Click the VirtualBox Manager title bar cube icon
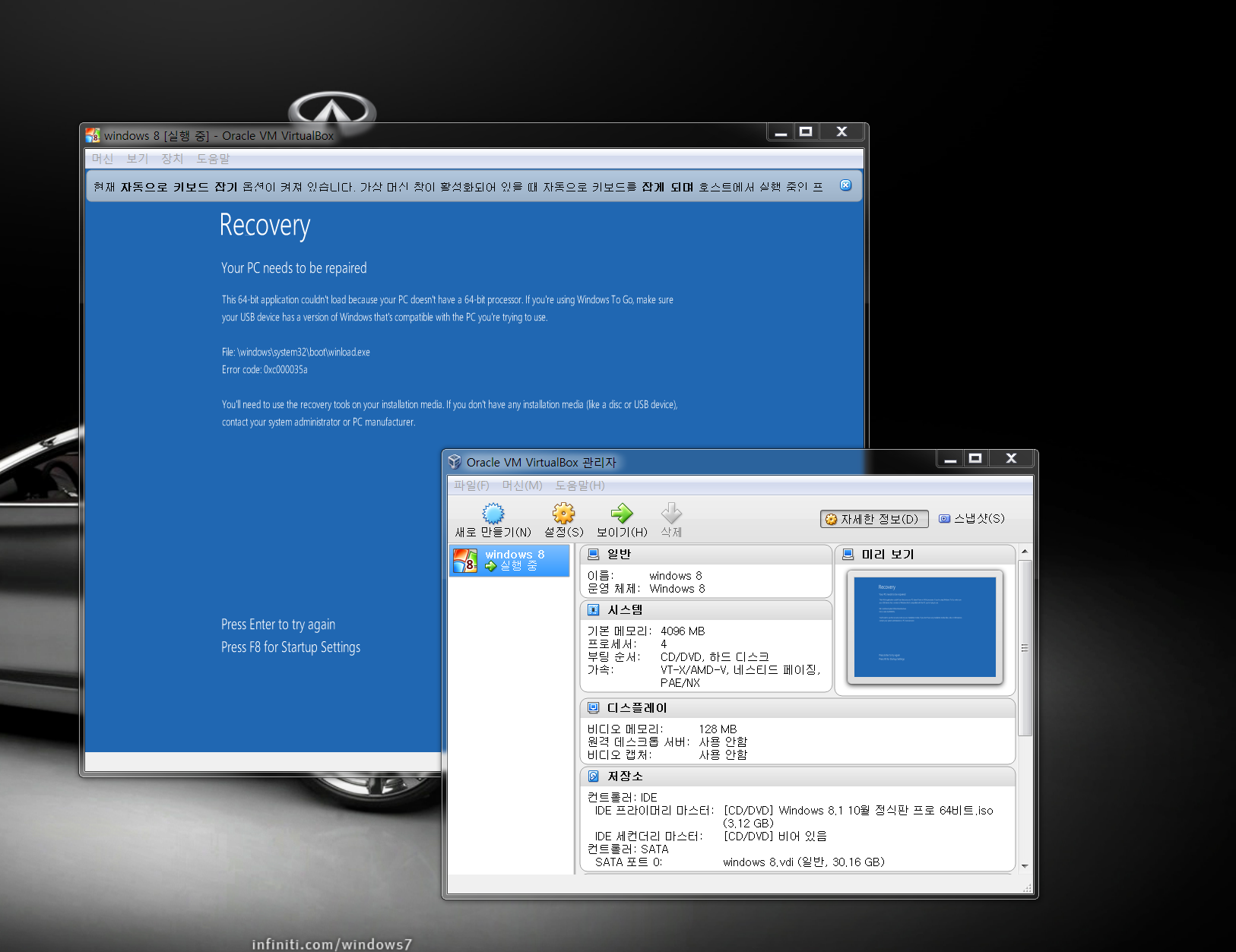Image resolution: width=1236 pixels, height=952 pixels. click(455, 462)
